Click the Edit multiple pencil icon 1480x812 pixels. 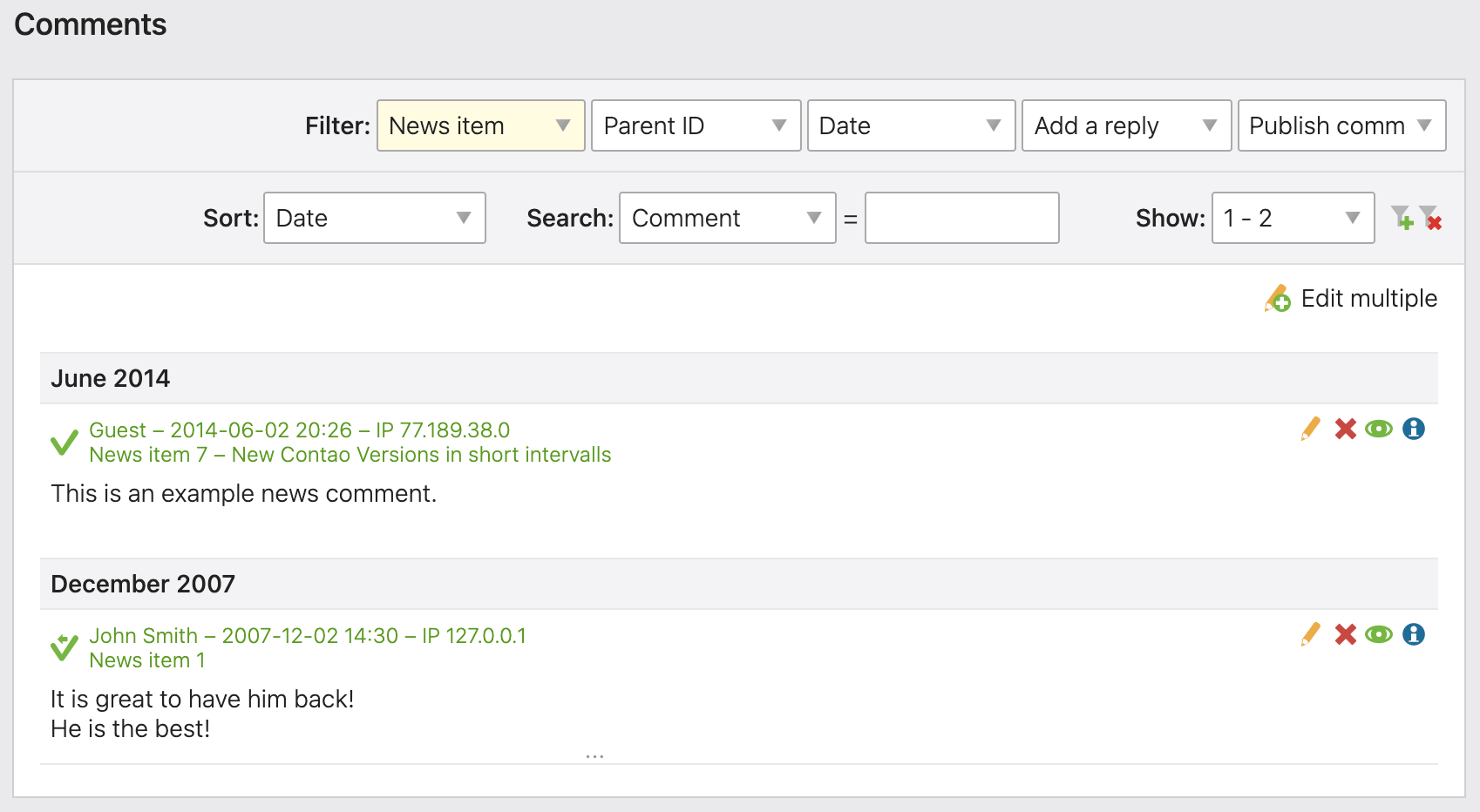pos(1278,298)
